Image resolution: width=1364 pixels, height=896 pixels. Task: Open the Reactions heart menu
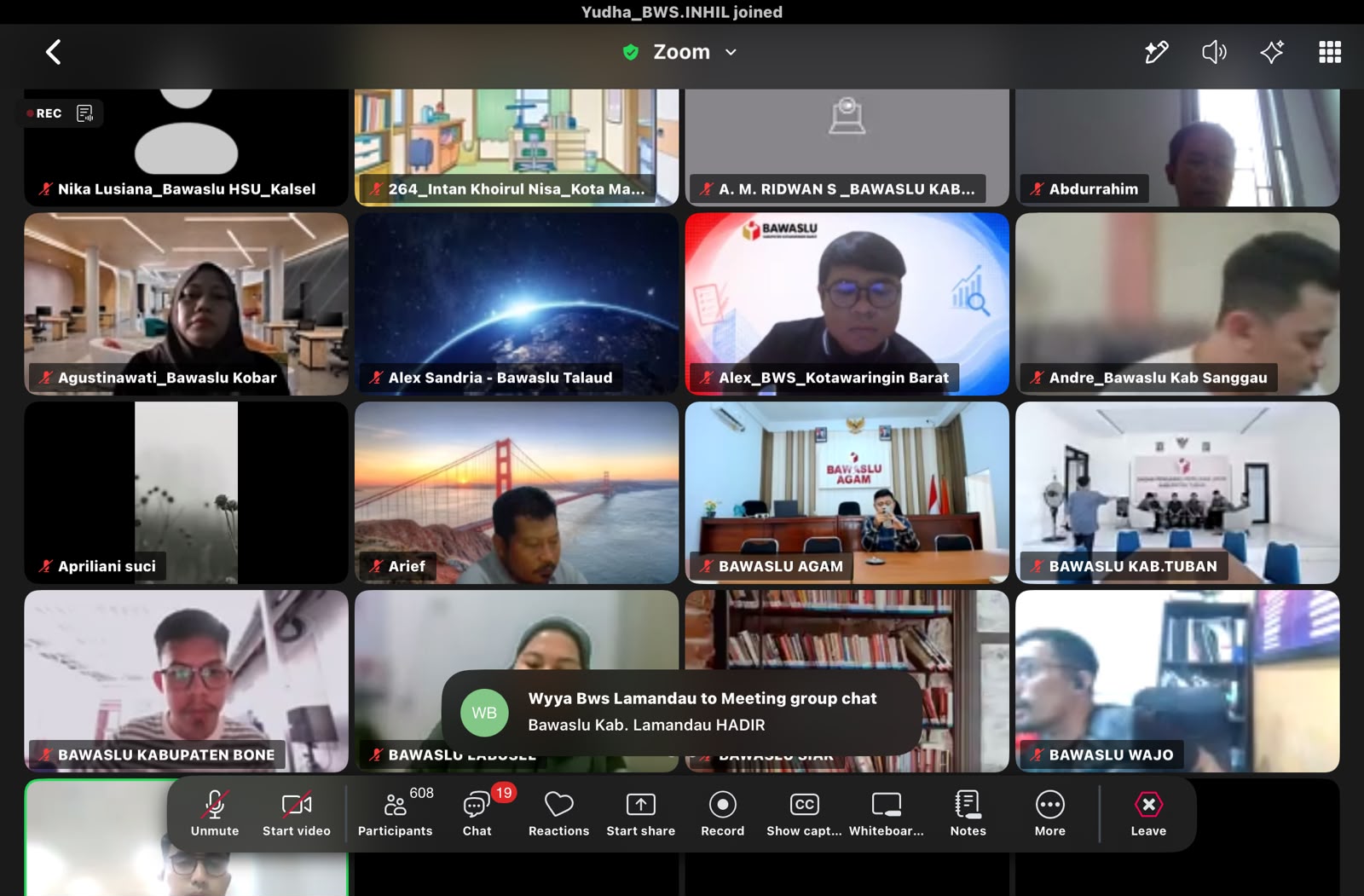(558, 813)
